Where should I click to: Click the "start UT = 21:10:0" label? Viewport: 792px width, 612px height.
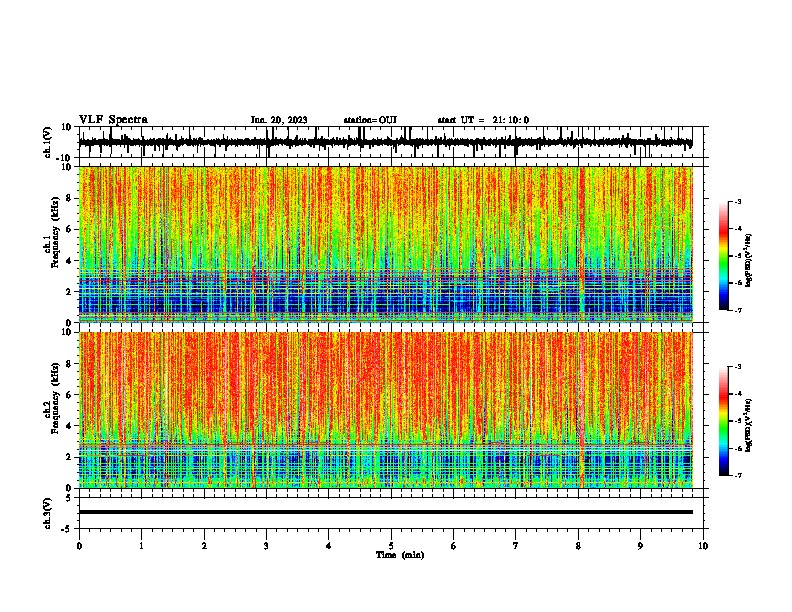[x=483, y=120]
